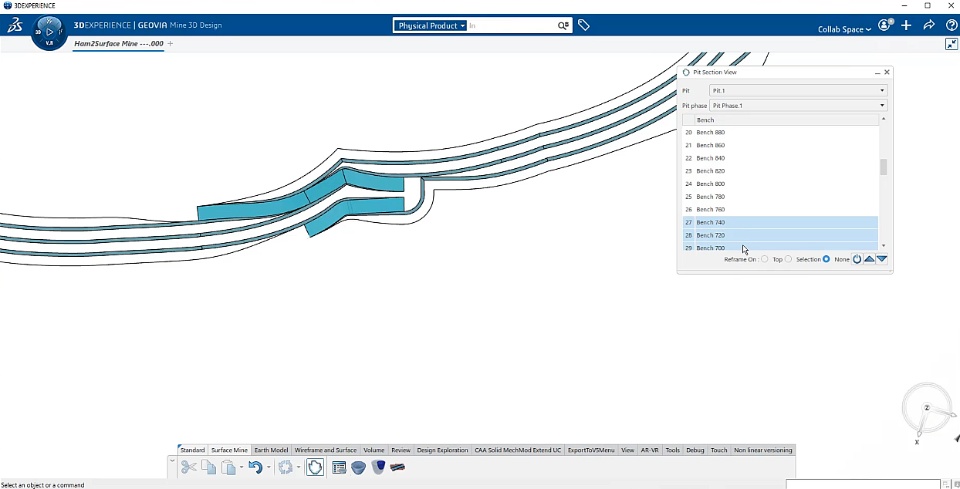The image size is (960, 489).
Task: Open the Physical Product search filter dropdown
Action: tap(430, 26)
